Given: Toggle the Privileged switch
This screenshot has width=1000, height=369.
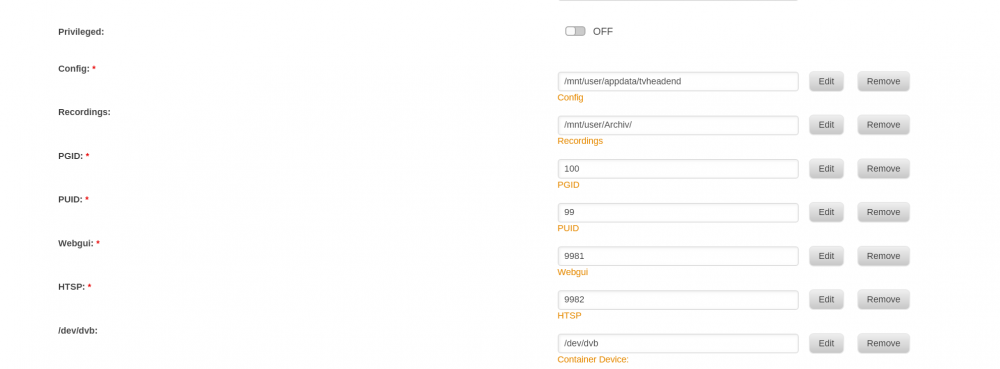Looking at the screenshot, I should [575, 31].
